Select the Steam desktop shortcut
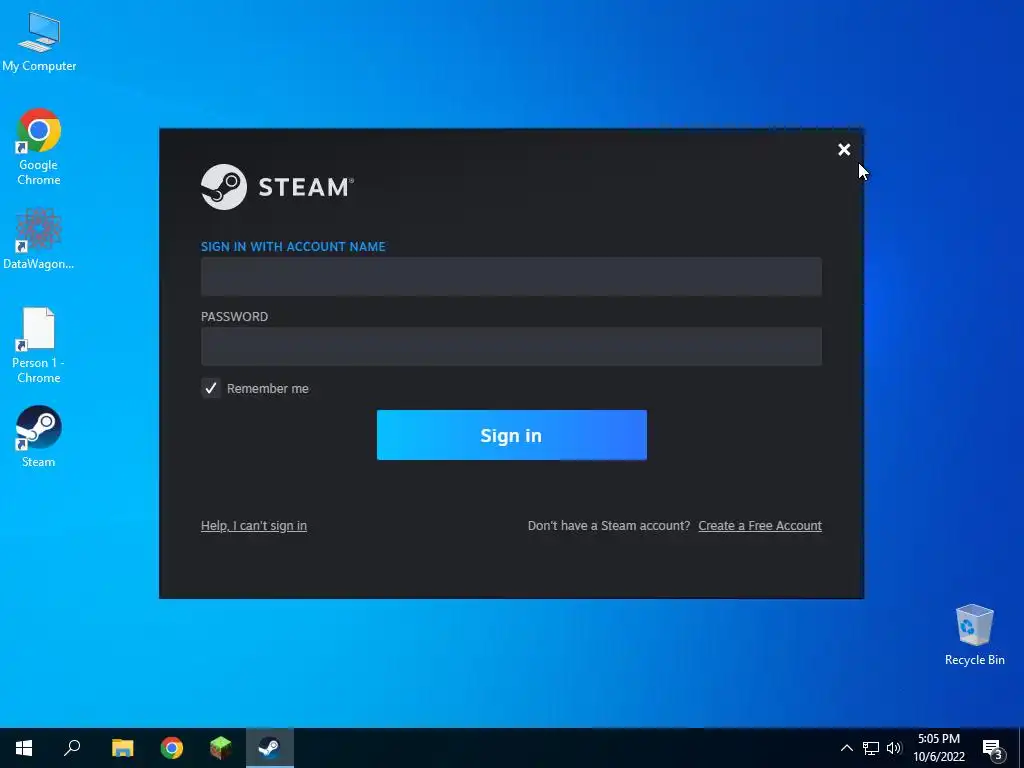 39,436
